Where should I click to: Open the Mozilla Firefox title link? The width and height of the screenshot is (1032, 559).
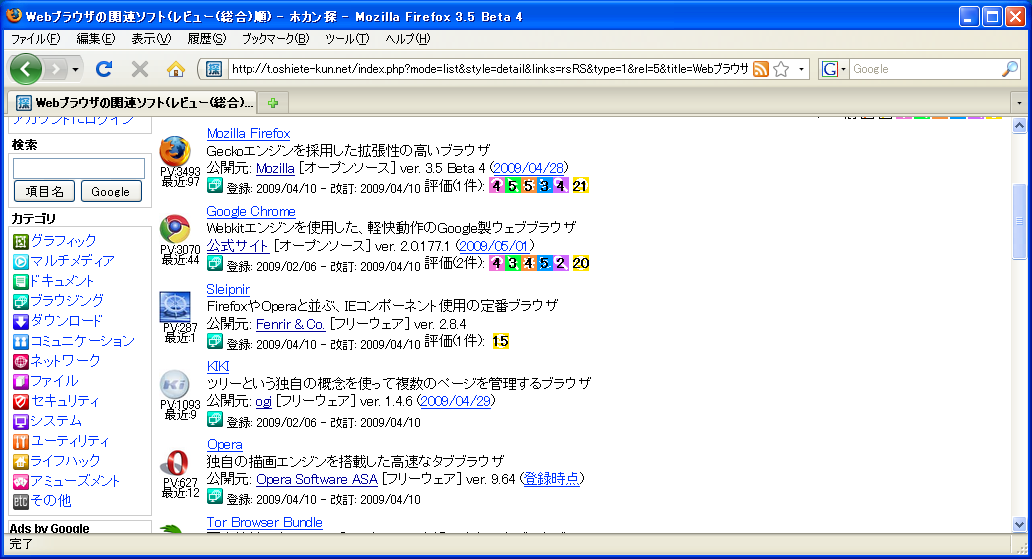click(x=248, y=134)
